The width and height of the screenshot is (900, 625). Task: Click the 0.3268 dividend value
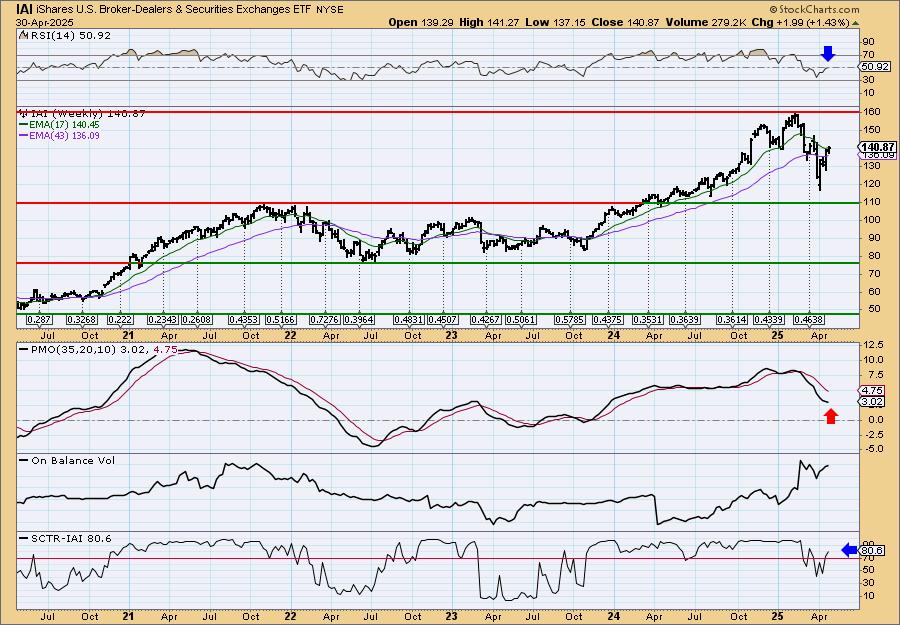pyautogui.click(x=81, y=319)
